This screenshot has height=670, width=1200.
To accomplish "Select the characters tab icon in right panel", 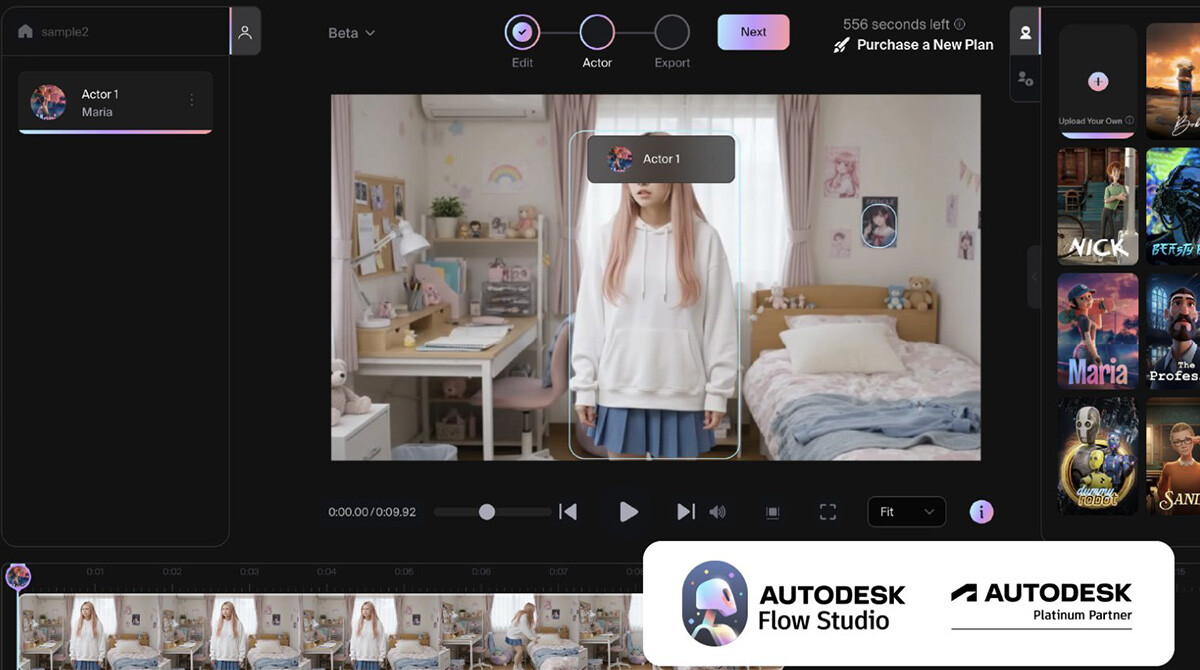I will coord(1025,32).
